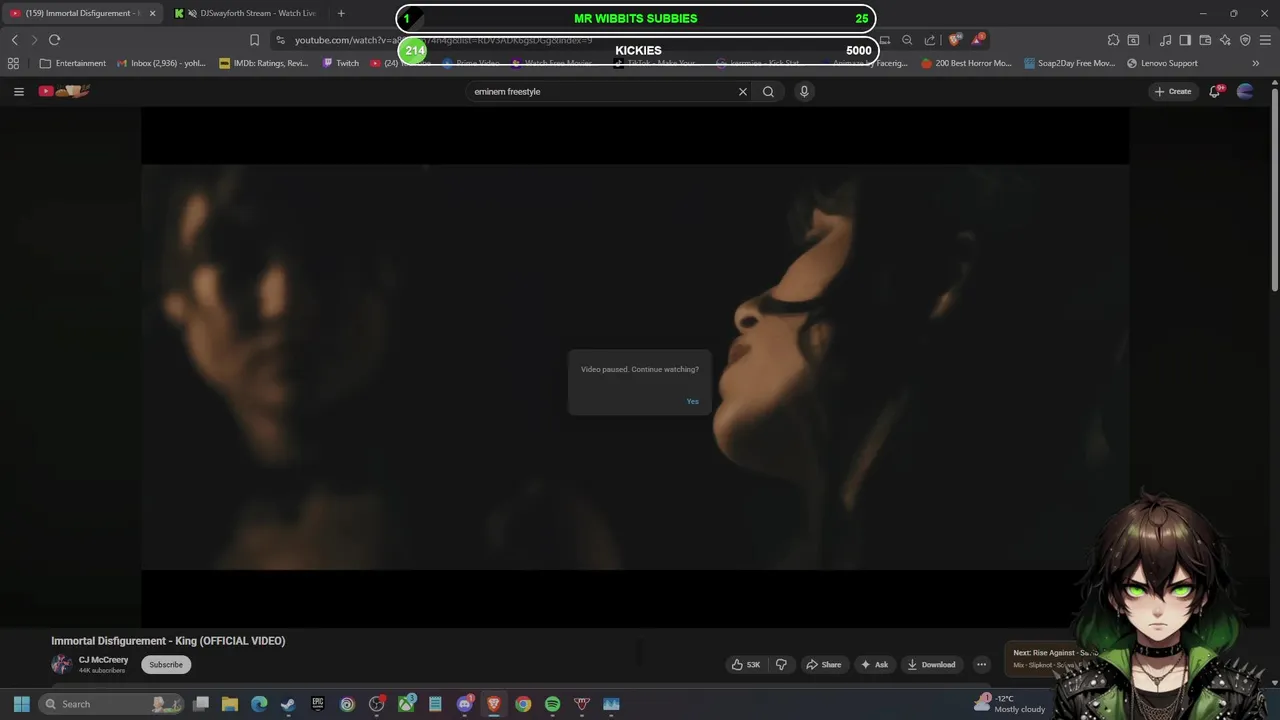Click Yes to continue watching
The height and width of the screenshot is (720, 1280).
pos(692,401)
